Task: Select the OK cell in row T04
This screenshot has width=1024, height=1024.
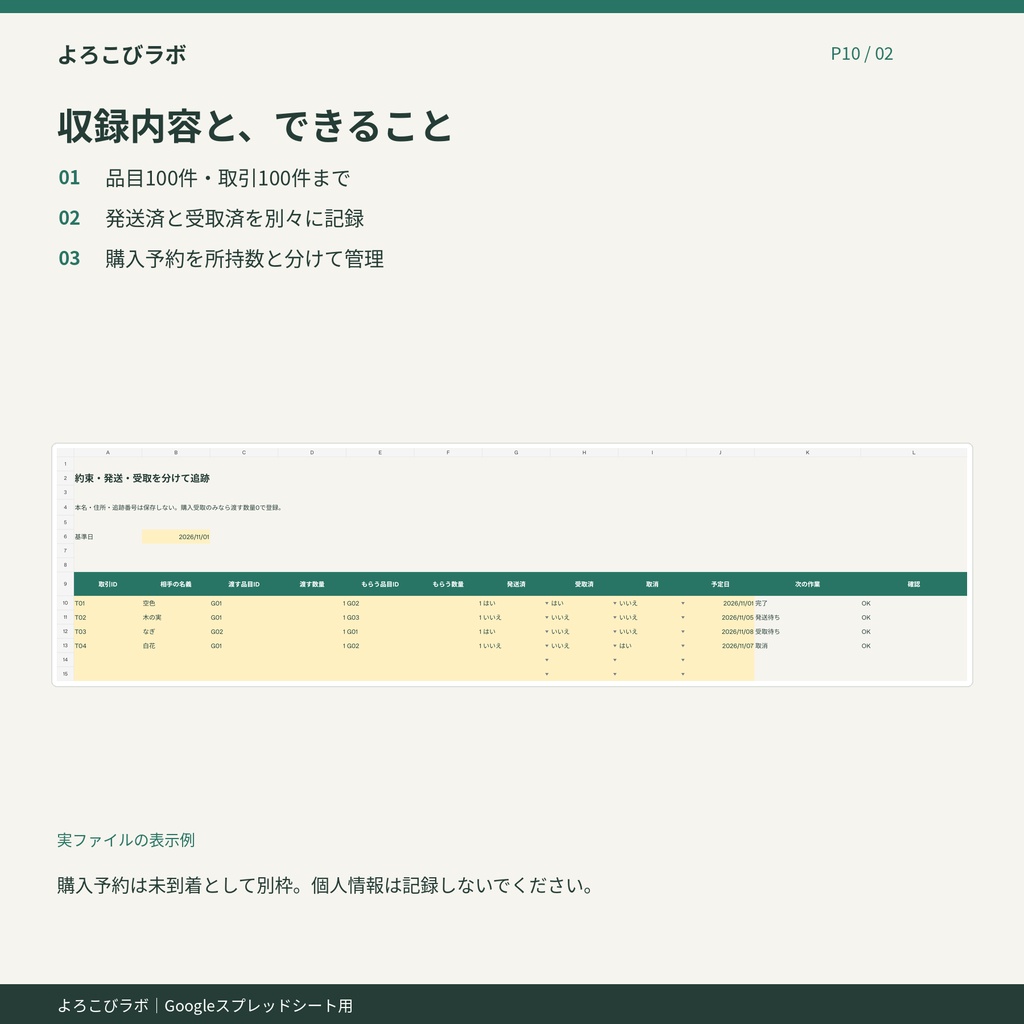Action: click(914, 646)
